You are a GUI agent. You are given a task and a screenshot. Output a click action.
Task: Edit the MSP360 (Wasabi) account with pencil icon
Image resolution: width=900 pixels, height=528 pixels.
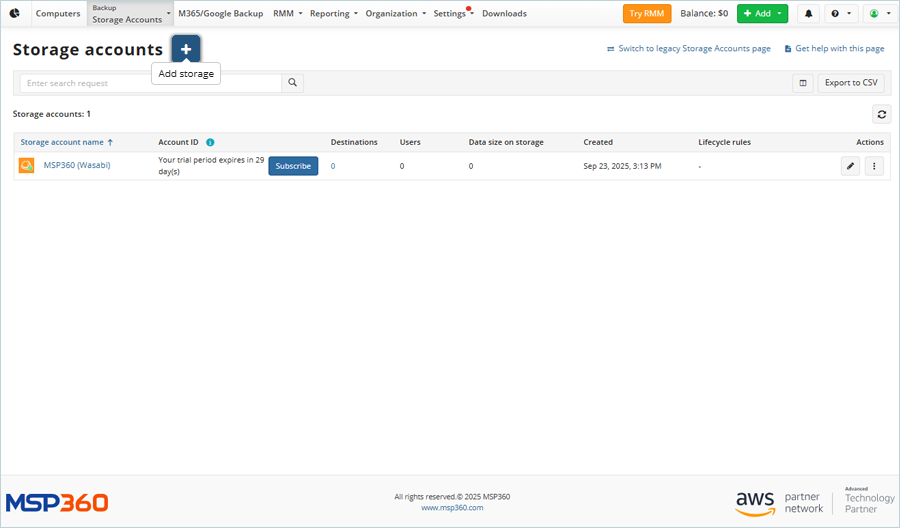point(850,166)
